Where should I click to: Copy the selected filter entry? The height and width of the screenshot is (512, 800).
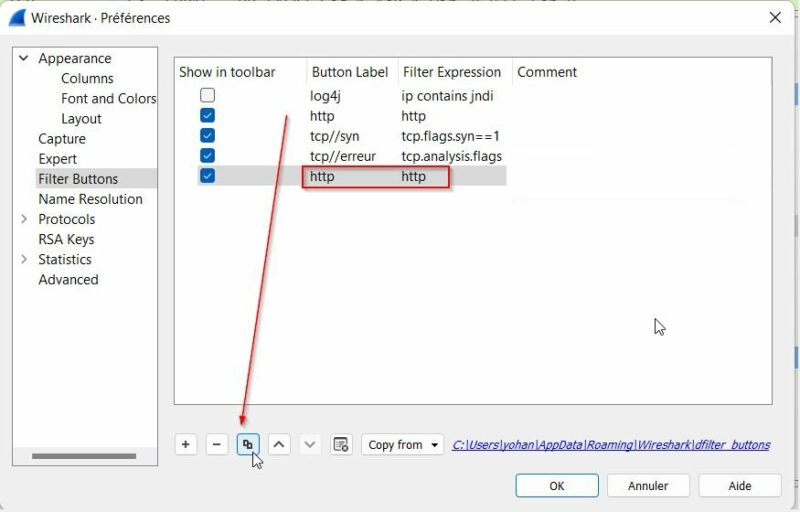click(x=248, y=445)
